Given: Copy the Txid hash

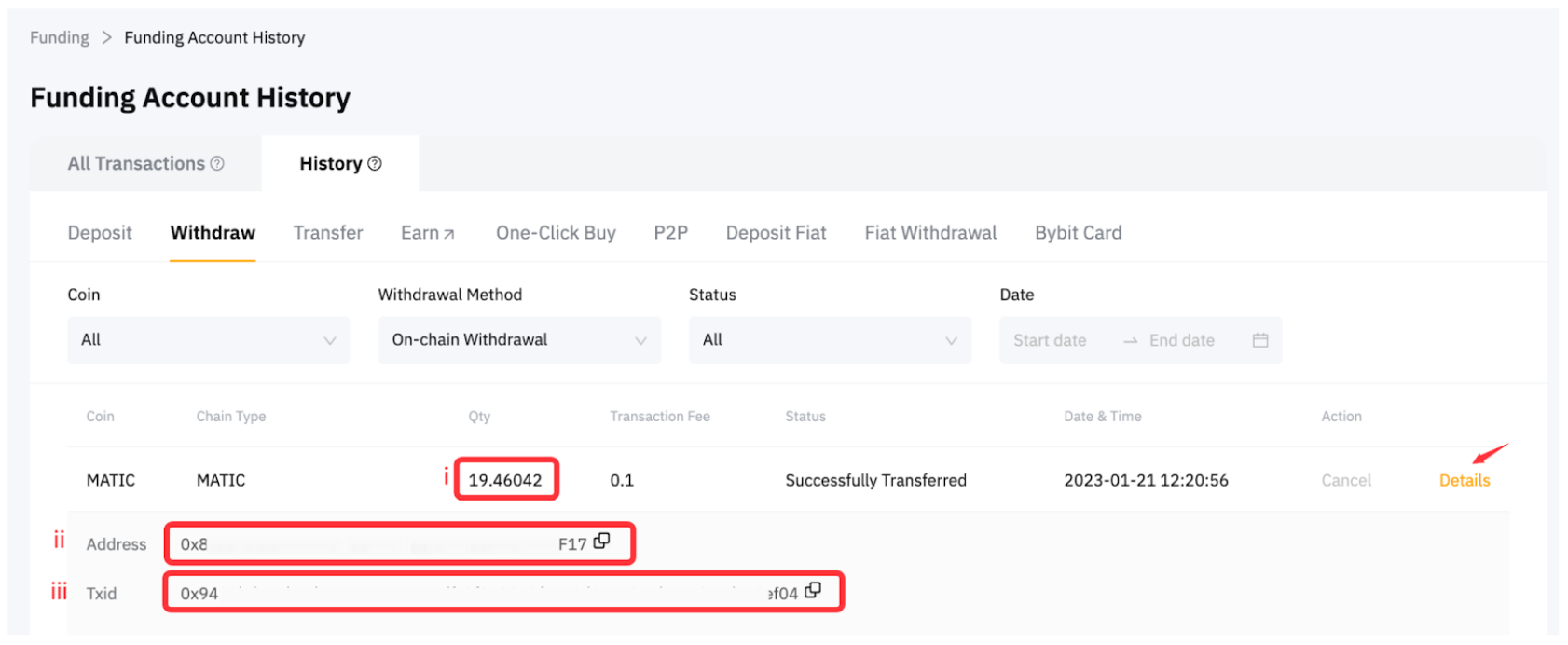Looking at the screenshot, I should 813,591.
